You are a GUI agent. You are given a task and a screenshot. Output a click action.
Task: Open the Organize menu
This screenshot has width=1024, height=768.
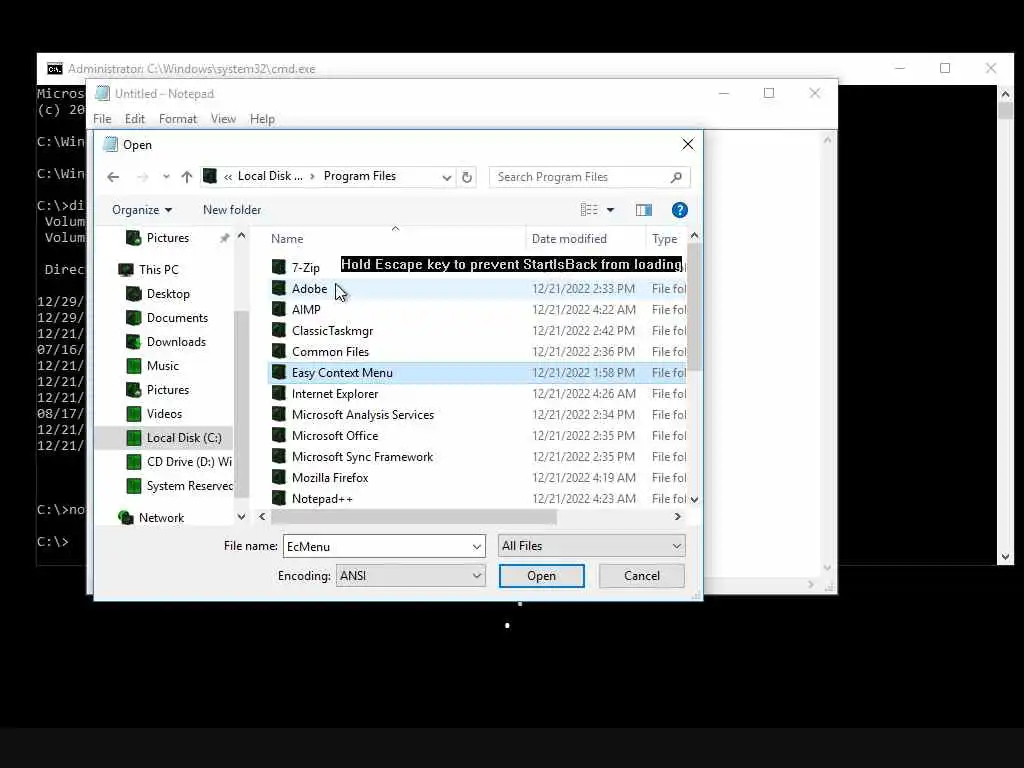click(142, 210)
